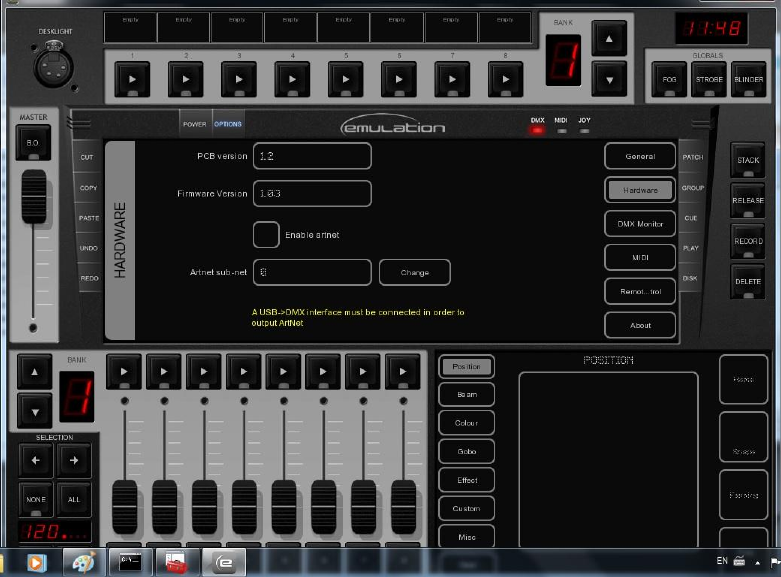Increase top bank number with up arrow

click(x=609, y=39)
